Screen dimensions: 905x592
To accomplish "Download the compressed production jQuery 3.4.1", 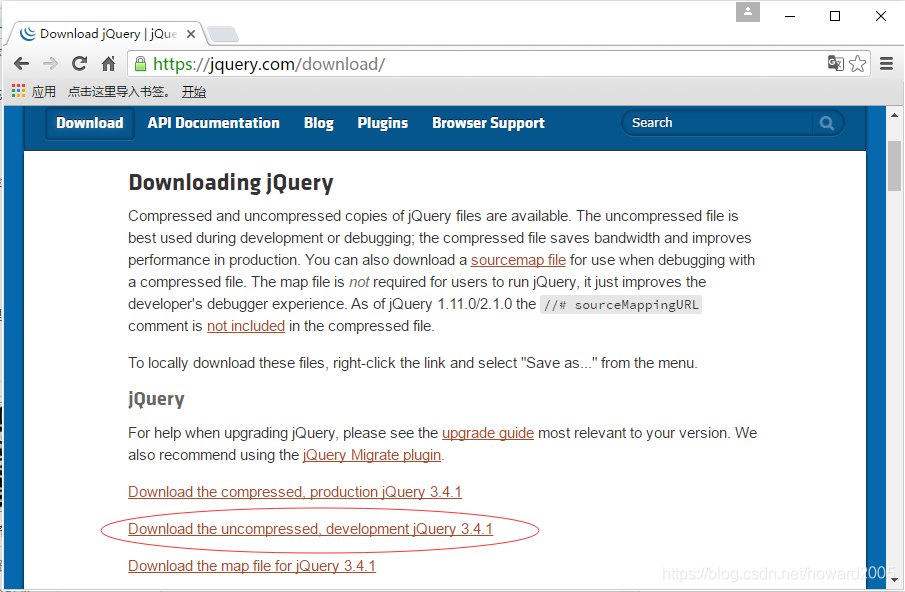I will pos(295,492).
